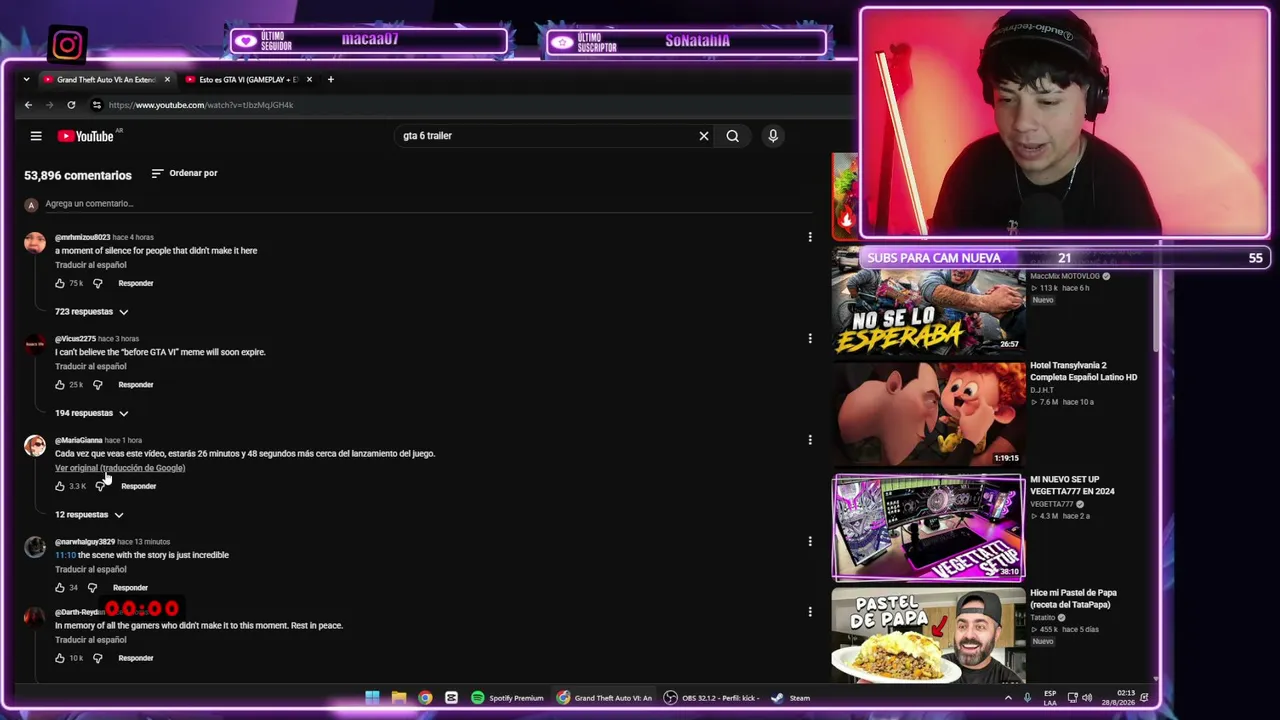
Task: Open options menu for @MariaGianna comment
Action: click(x=810, y=440)
